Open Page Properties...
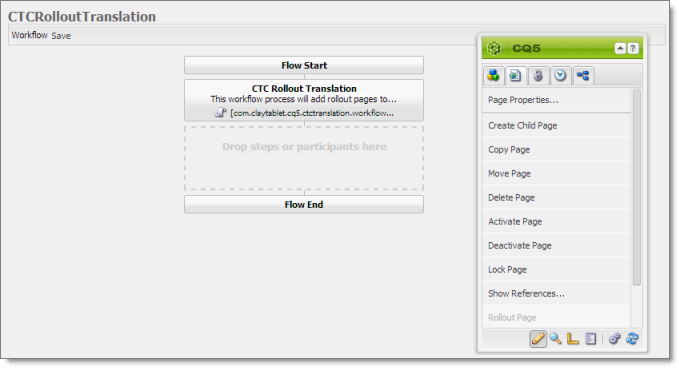Screen dimensions: 679x368 point(556,100)
